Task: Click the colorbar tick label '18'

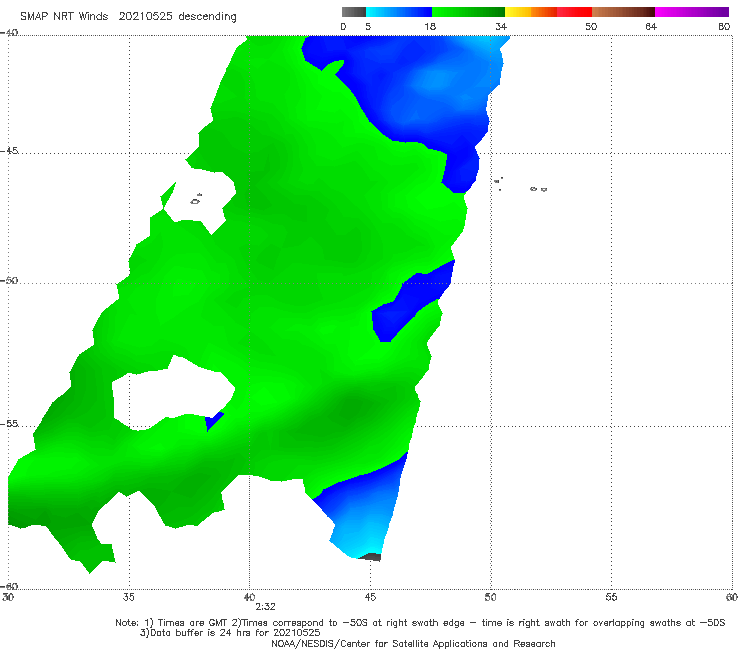Action: (x=430, y=26)
